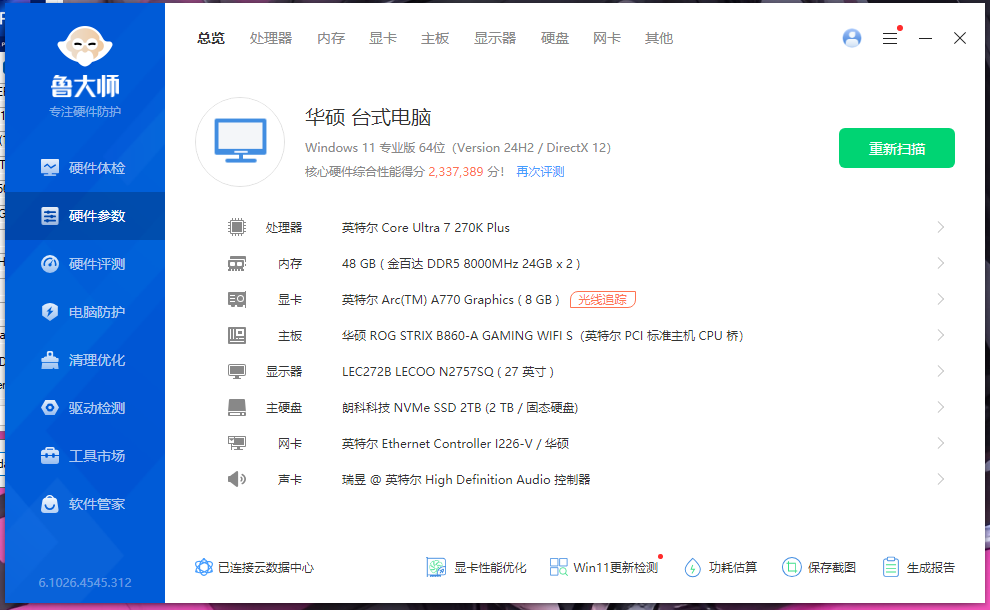Open 清理优化 sidebar item
990x610 pixels.
(x=85, y=360)
